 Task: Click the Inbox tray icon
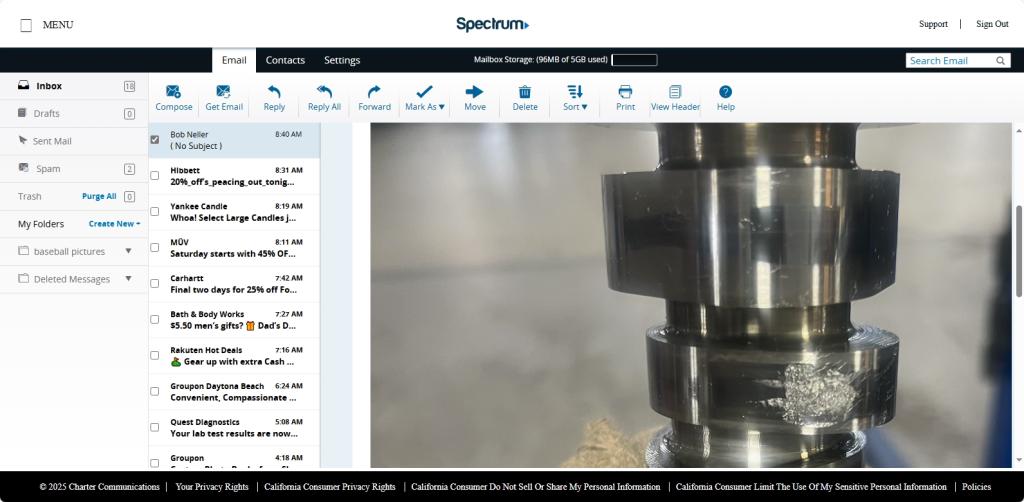coord(24,85)
